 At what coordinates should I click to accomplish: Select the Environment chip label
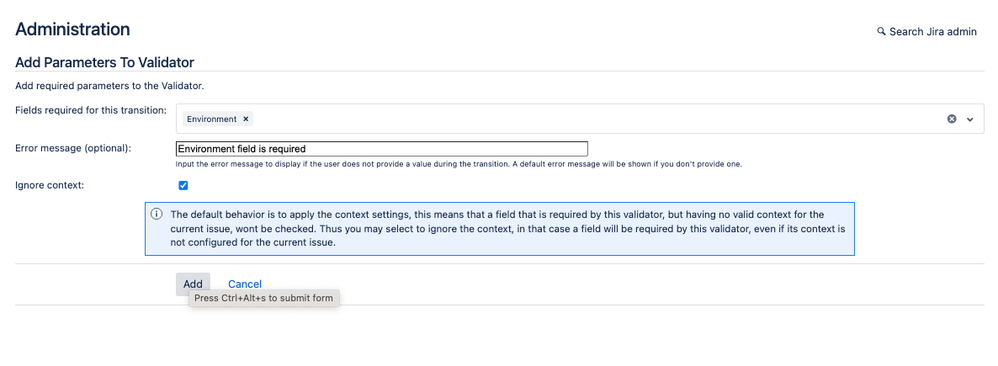211,119
